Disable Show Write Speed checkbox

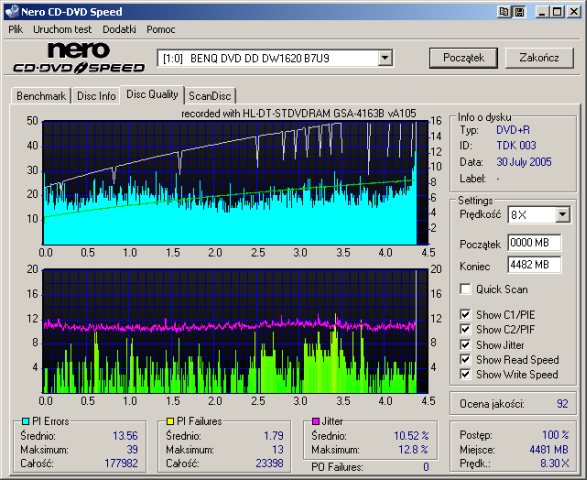465,374
